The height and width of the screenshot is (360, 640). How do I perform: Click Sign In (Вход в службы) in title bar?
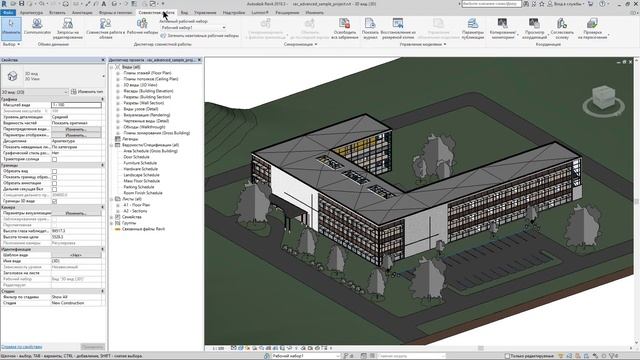point(565,4)
